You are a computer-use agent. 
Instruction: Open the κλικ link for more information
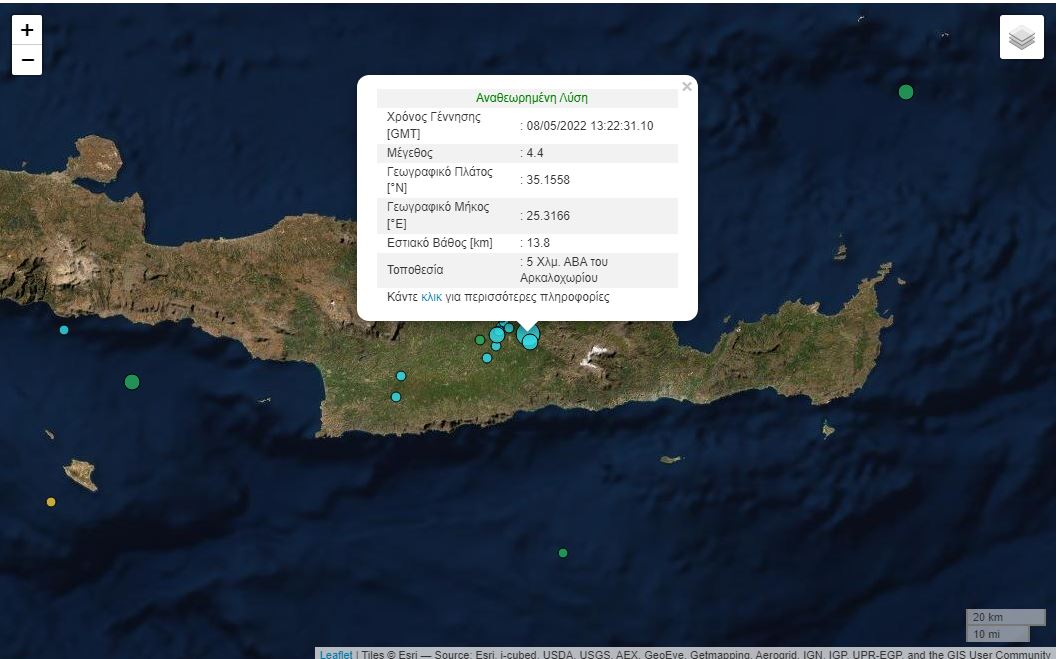click(x=431, y=296)
